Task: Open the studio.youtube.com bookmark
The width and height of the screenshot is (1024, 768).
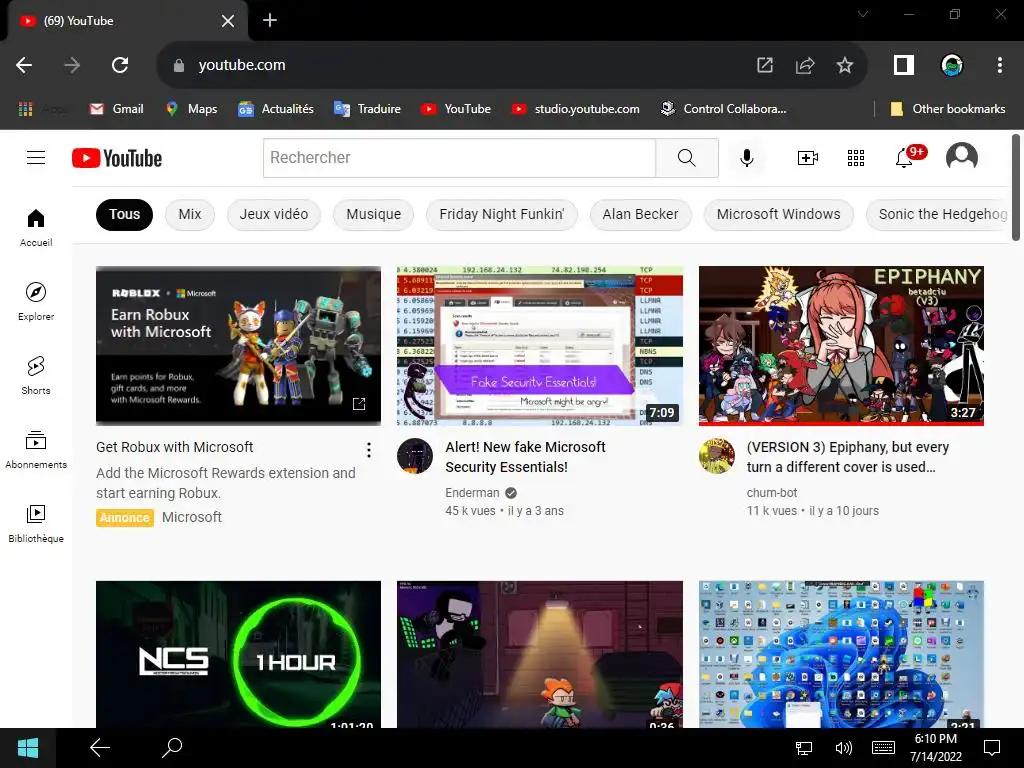Action: click(575, 109)
